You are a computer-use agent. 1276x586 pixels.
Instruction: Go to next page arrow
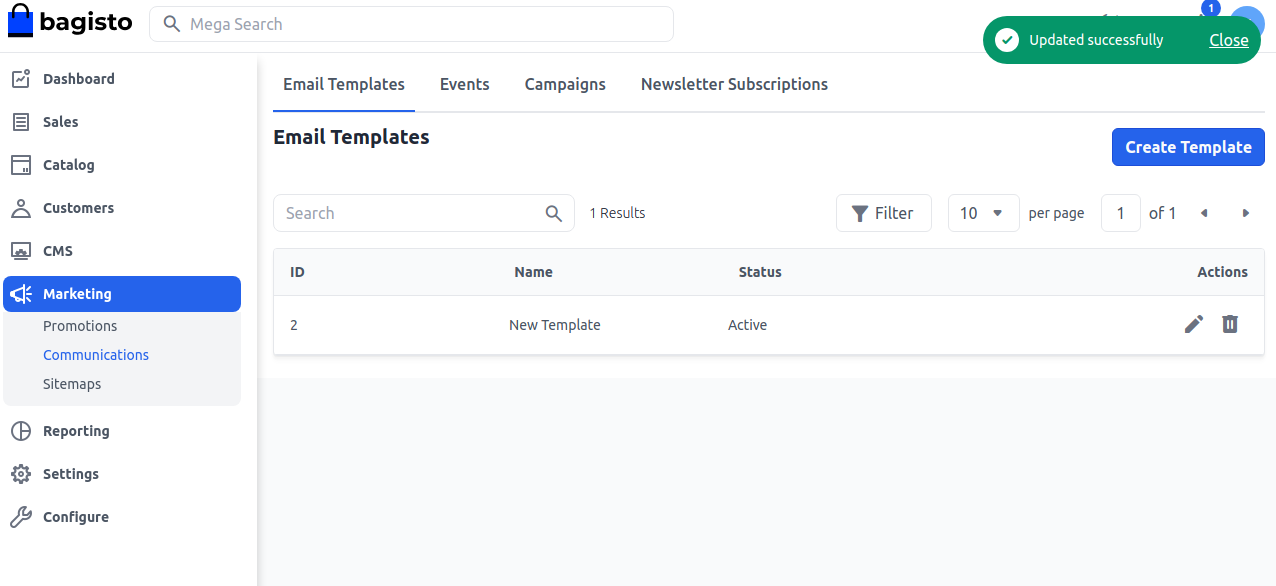tap(1245, 213)
